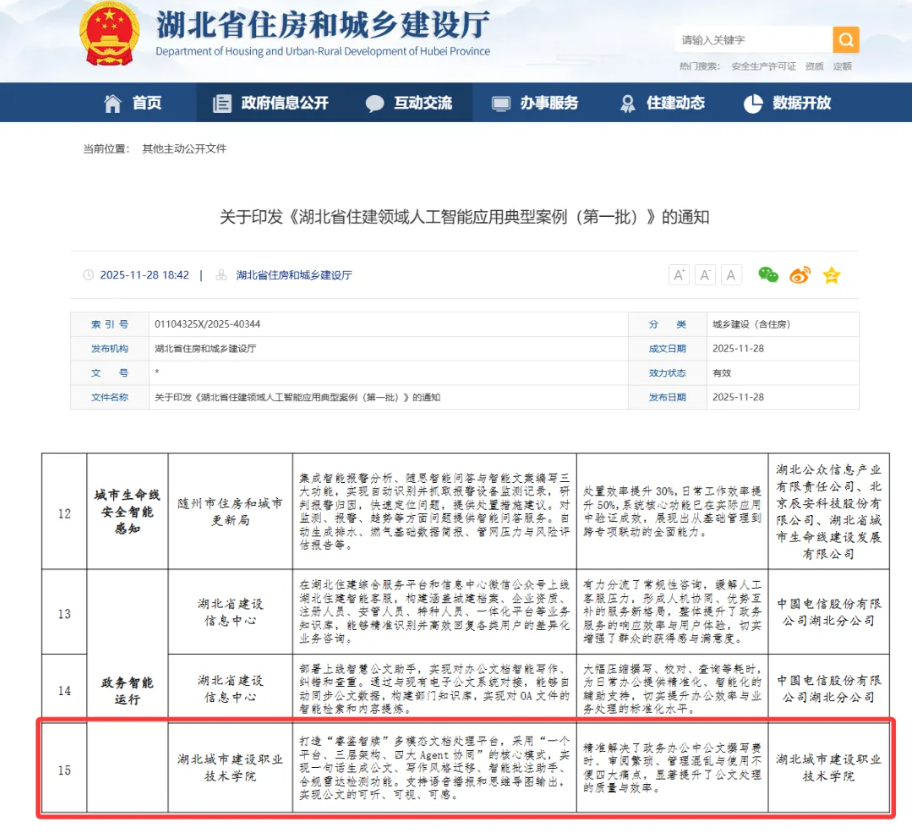The height and width of the screenshot is (832, 913).
Task: Click the national emblem logo
Action: [110, 32]
